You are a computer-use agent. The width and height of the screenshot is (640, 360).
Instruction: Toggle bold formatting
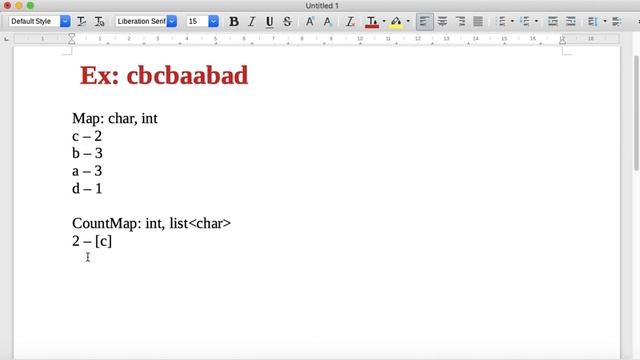click(x=234, y=21)
